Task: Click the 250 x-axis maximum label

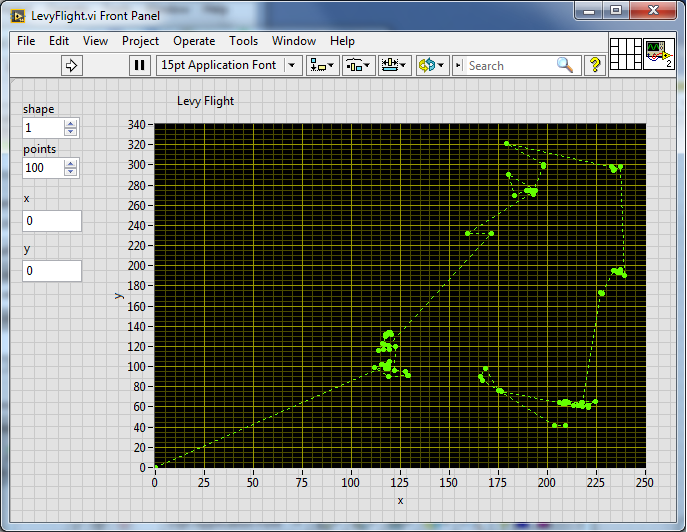Action: pyautogui.click(x=643, y=482)
